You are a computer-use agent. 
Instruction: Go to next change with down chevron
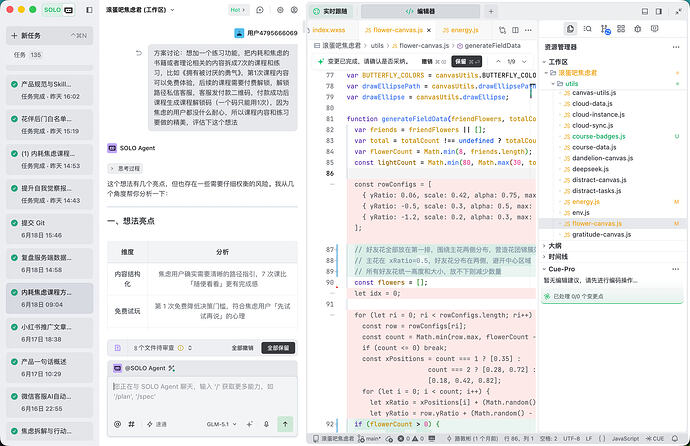click(524, 62)
